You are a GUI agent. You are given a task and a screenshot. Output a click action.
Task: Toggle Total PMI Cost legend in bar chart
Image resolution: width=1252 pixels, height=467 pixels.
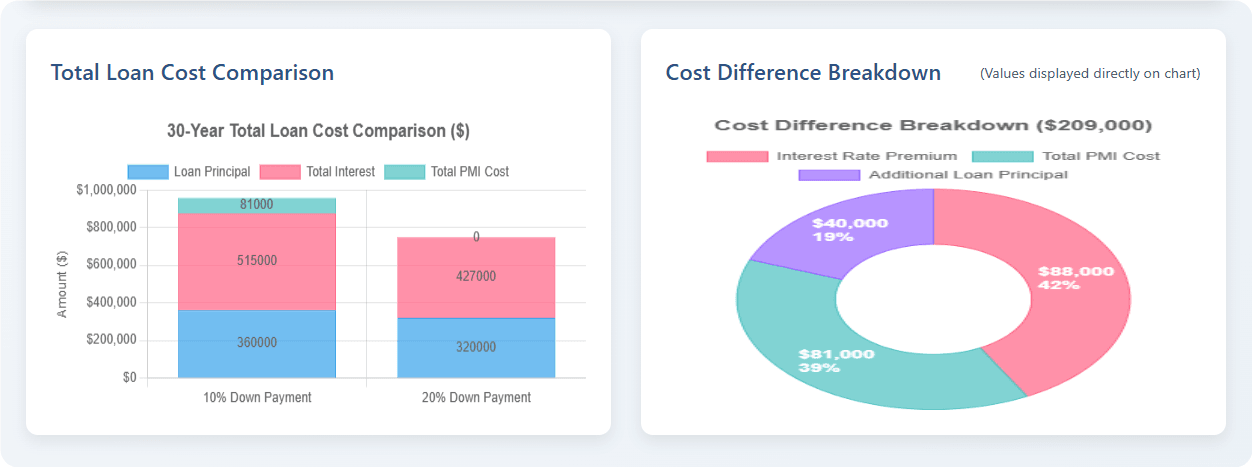coord(469,172)
